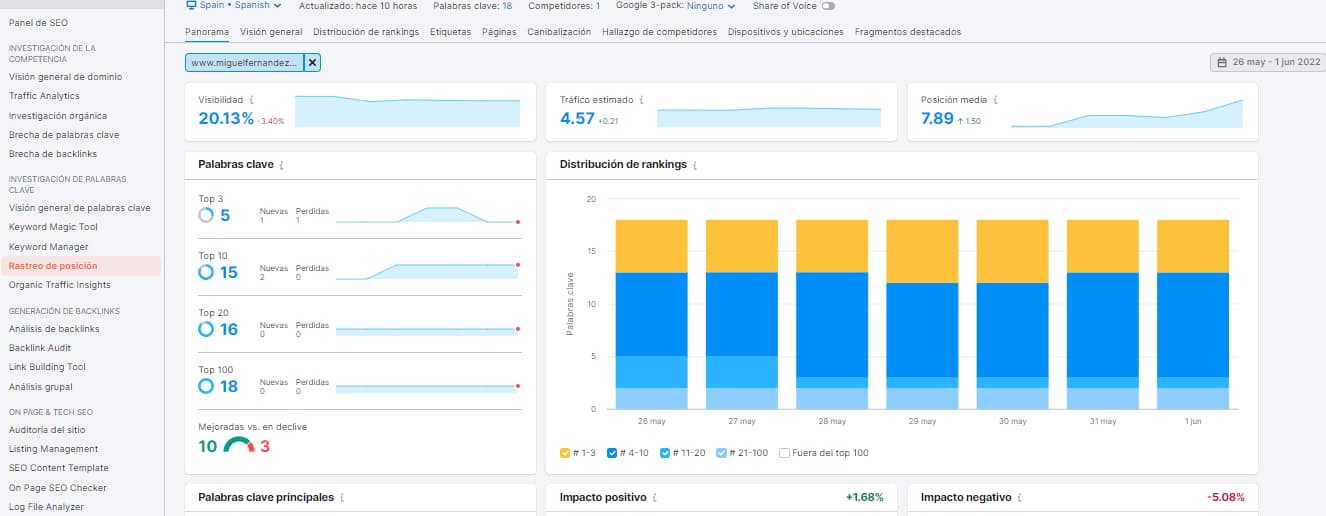
Task: Open Panel de SEO in sidebar
Action: [x=39, y=22]
